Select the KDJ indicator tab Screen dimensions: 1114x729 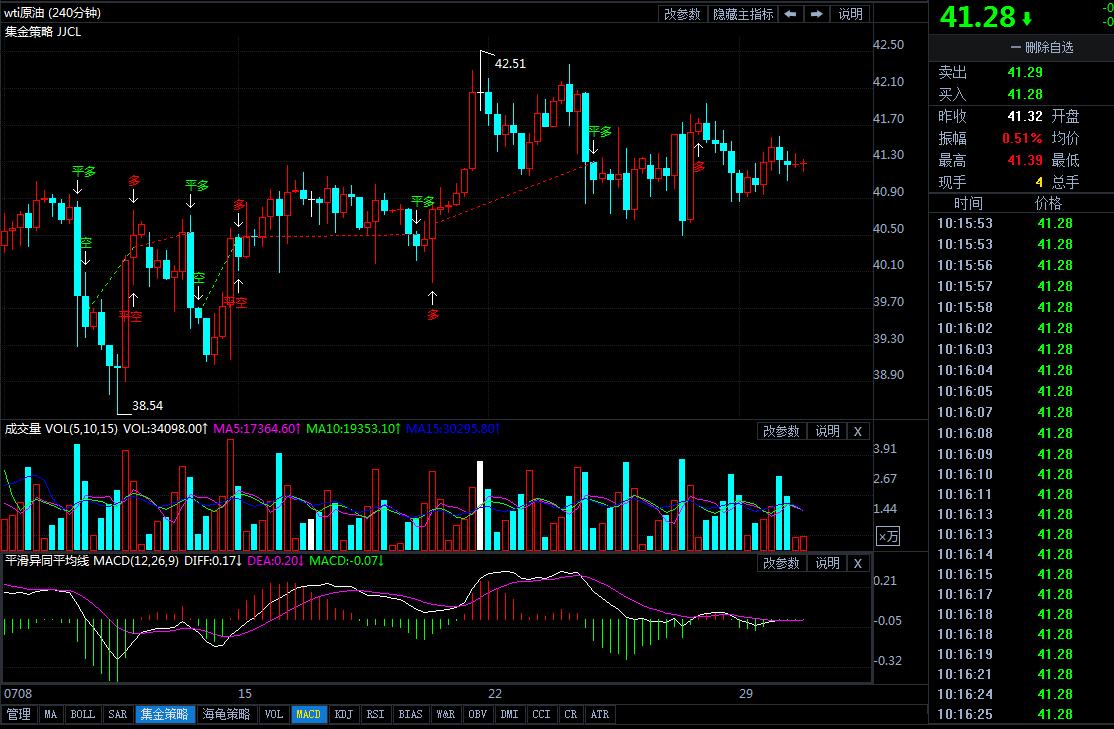click(x=343, y=715)
